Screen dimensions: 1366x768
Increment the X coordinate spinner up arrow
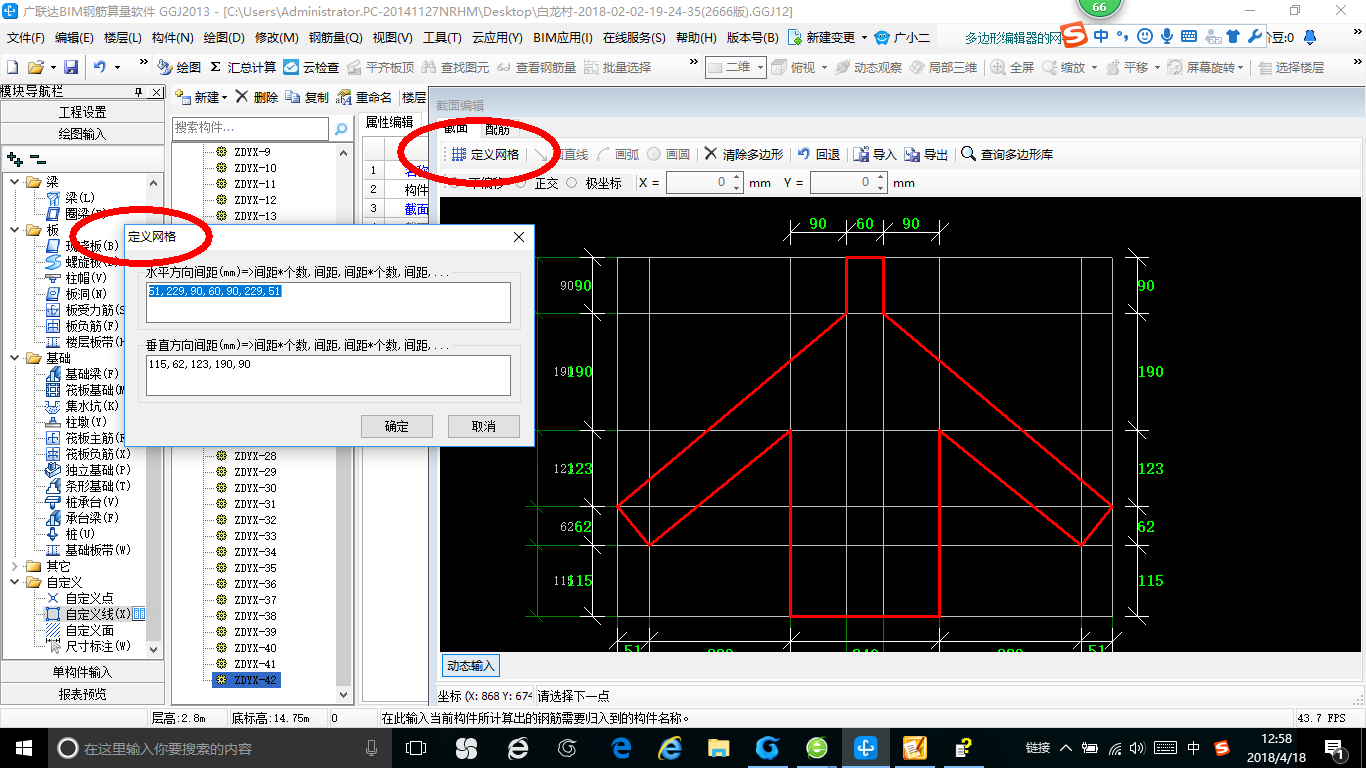(737, 178)
